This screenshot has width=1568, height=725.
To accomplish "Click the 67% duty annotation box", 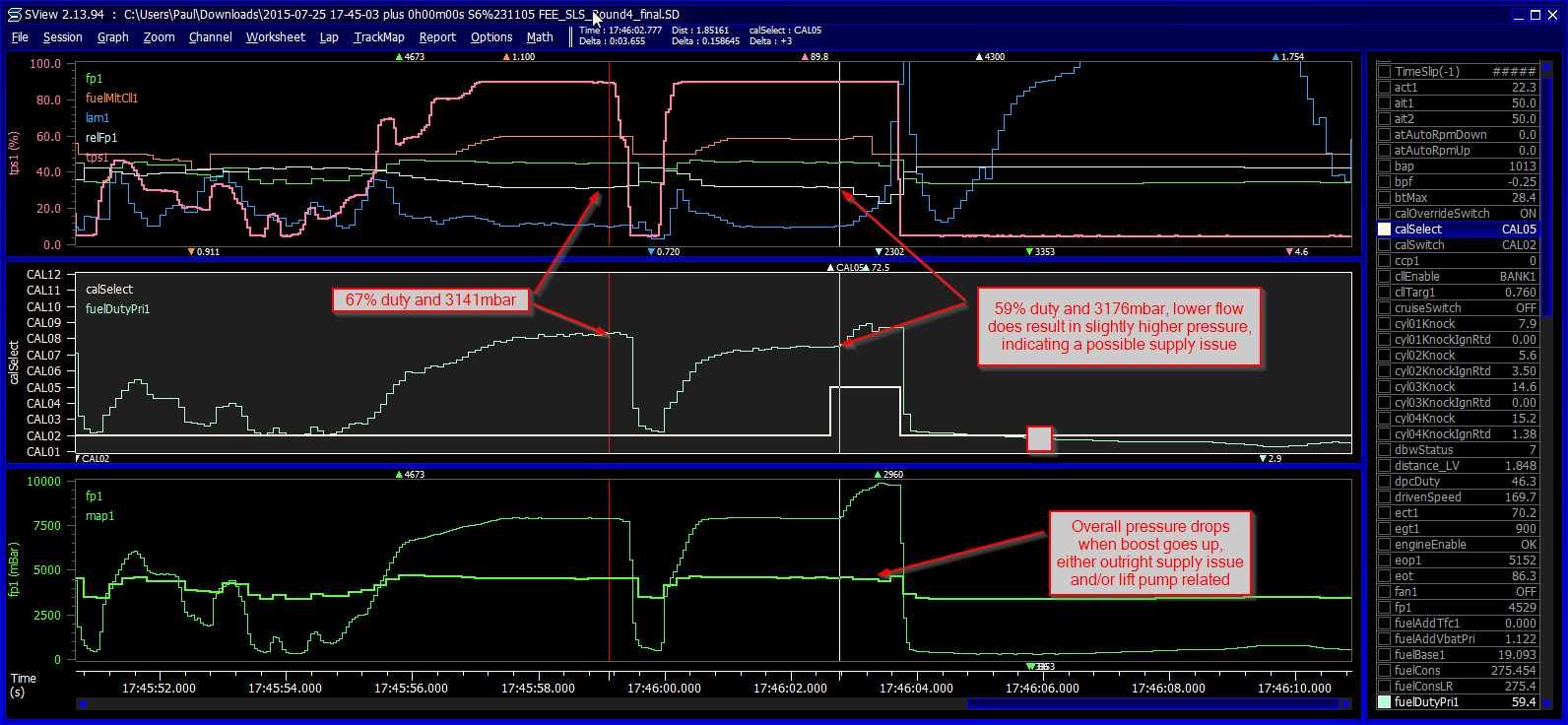I will point(430,300).
